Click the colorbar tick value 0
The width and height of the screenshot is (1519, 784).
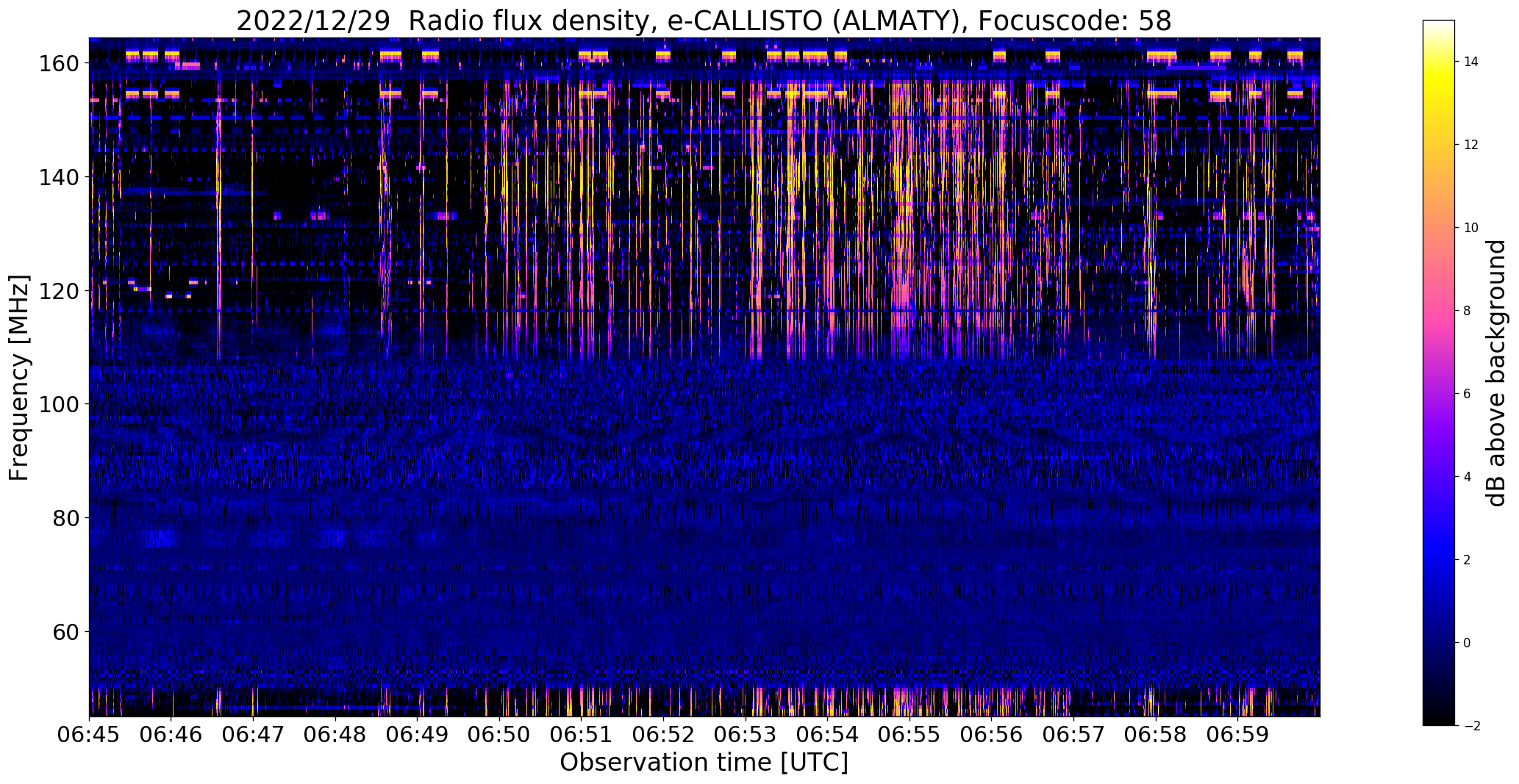click(x=1468, y=643)
